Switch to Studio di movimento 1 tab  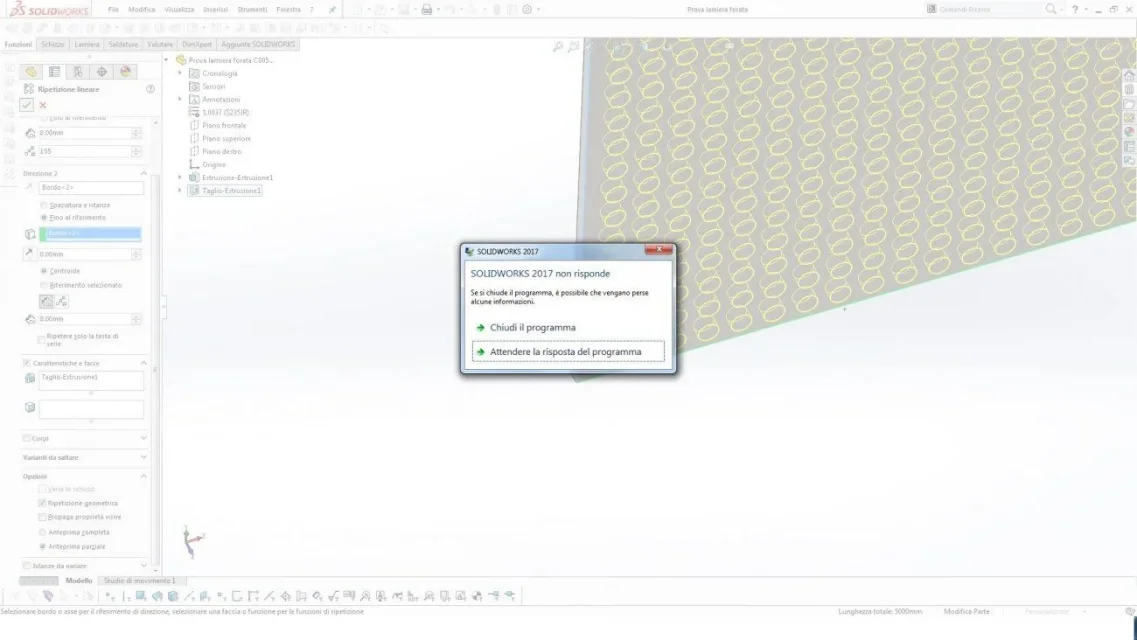click(139, 581)
